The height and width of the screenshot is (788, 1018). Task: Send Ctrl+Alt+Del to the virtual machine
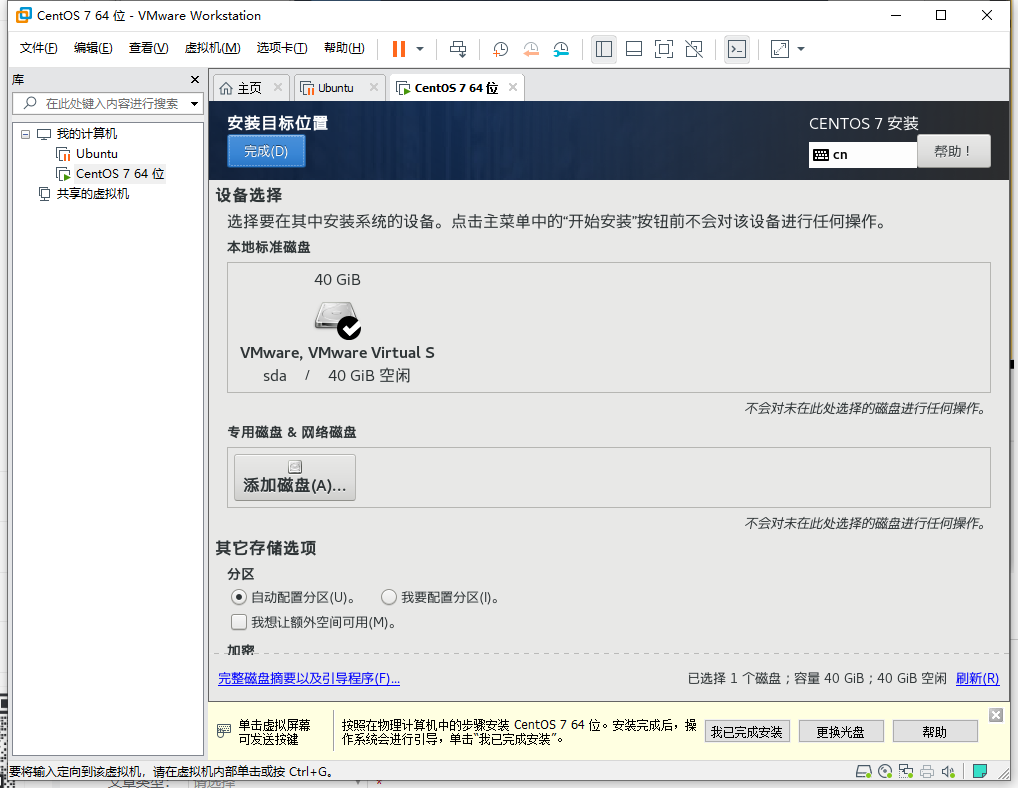458,49
